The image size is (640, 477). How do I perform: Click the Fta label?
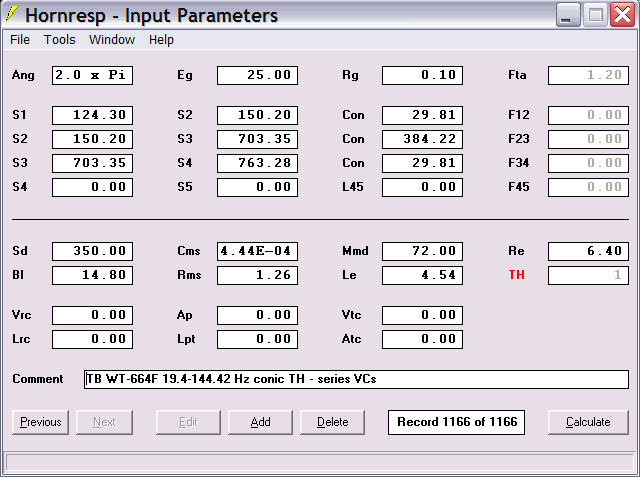click(x=517, y=75)
